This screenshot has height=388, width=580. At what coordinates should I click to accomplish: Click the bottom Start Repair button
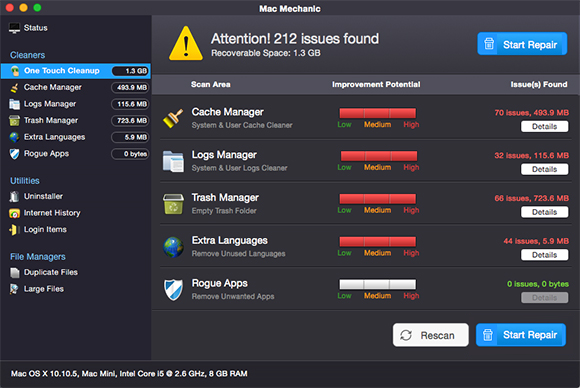(521, 335)
